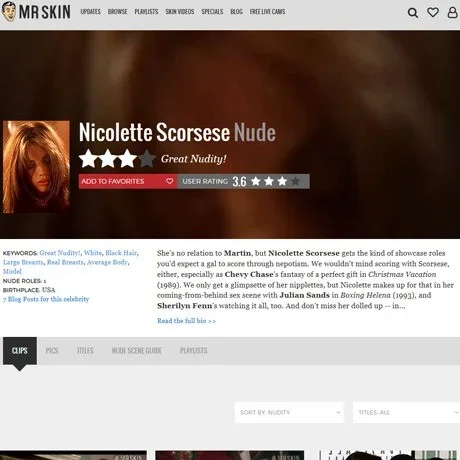Click the fourth gray user rating star
This screenshot has width=460, height=460.
tap(295, 181)
